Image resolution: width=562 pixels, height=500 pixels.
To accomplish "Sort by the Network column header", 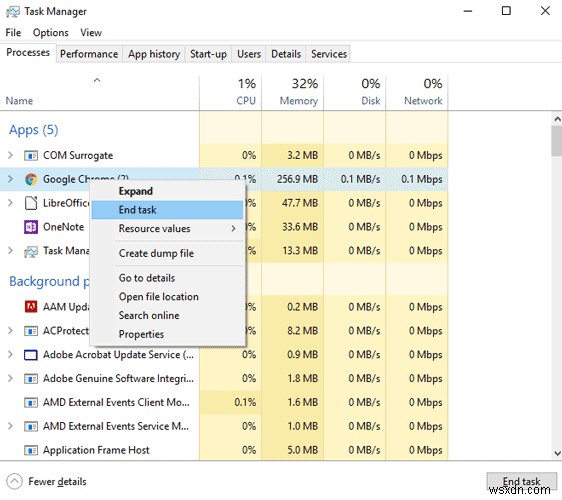I will coord(417,92).
